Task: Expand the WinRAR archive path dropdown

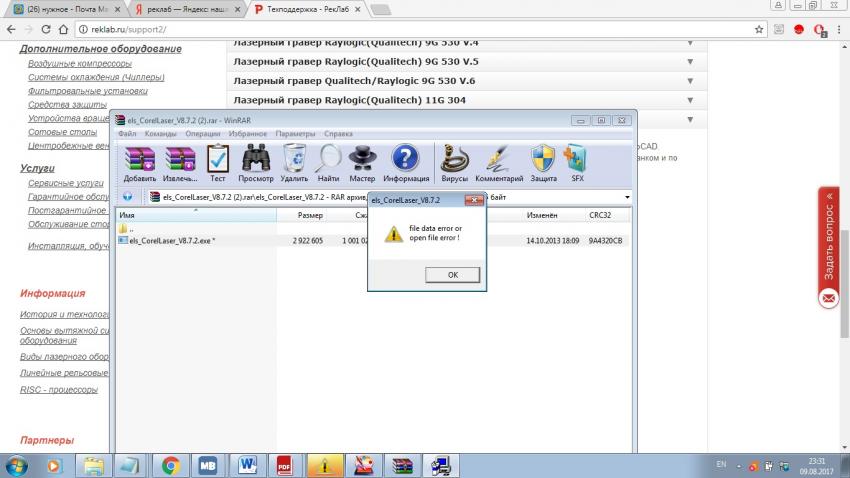Action: click(x=627, y=197)
